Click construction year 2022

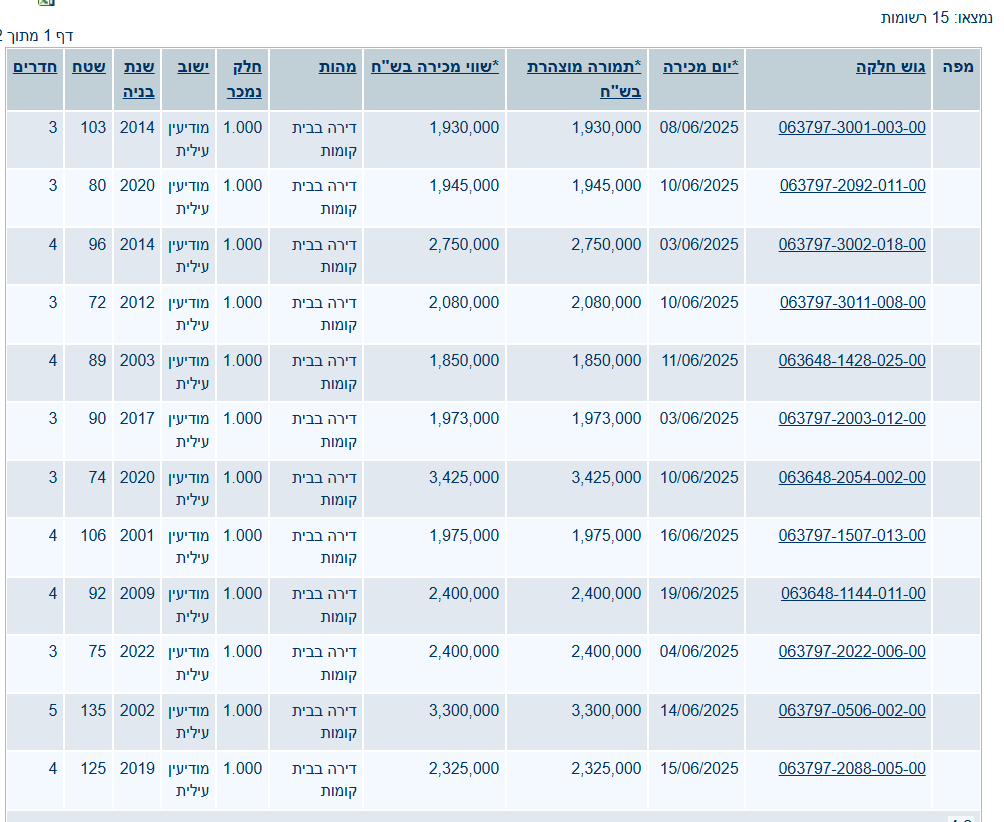click(137, 652)
